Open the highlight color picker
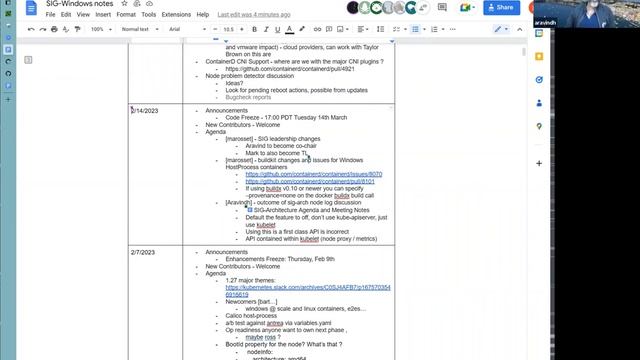This screenshot has height=360, width=640. pyautogui.click(x=302, y=29)
